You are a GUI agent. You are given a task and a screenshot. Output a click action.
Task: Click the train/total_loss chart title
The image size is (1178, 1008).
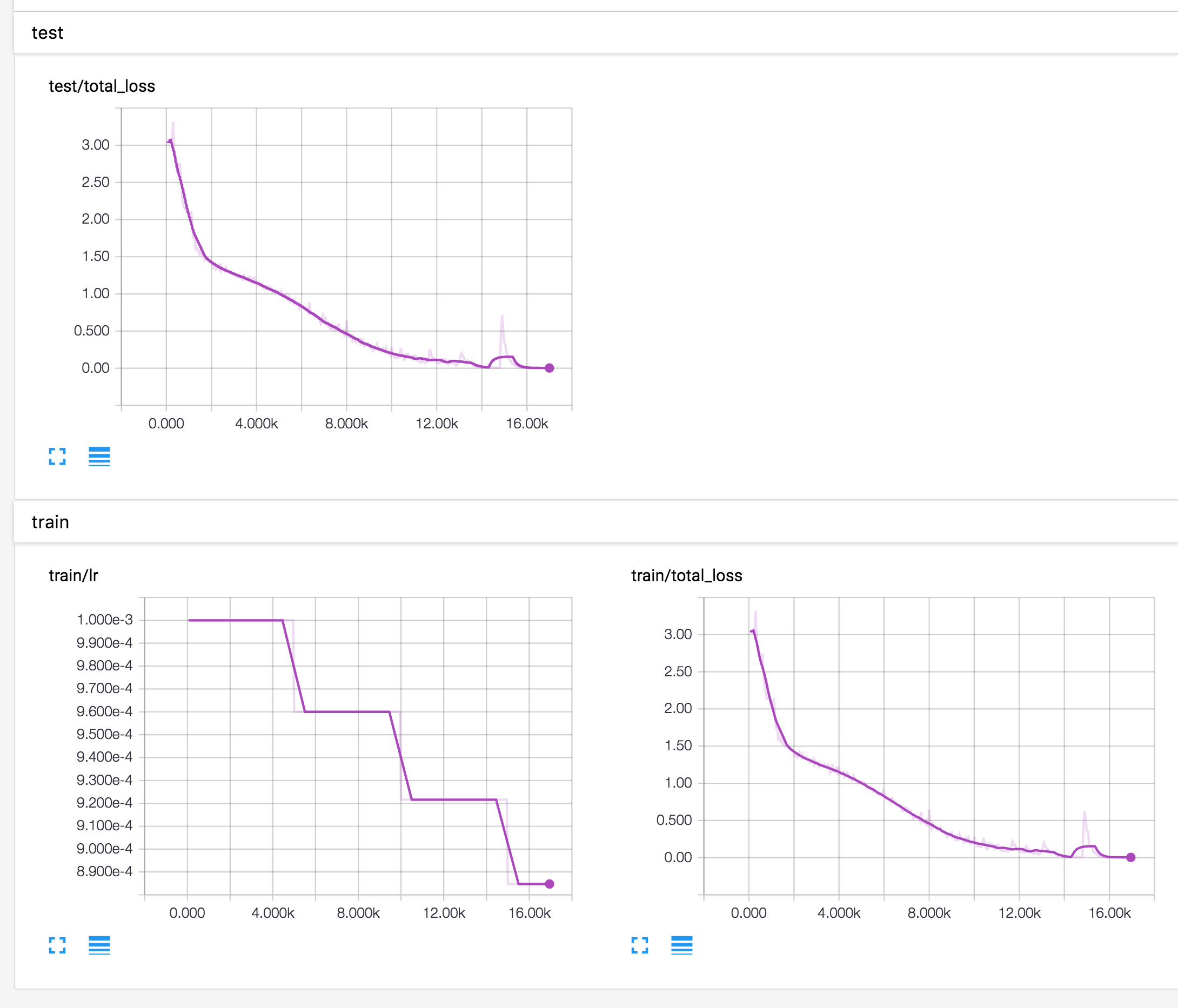[x=686, y=576]
